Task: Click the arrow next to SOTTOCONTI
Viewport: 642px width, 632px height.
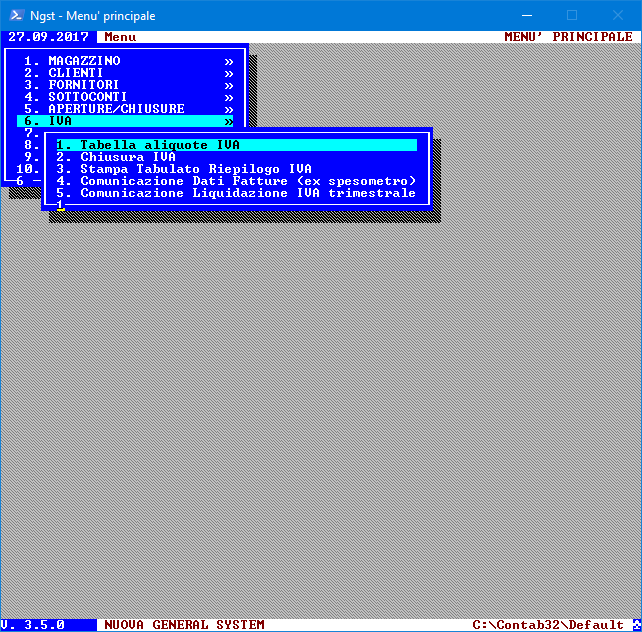Action: coord(229,97)
